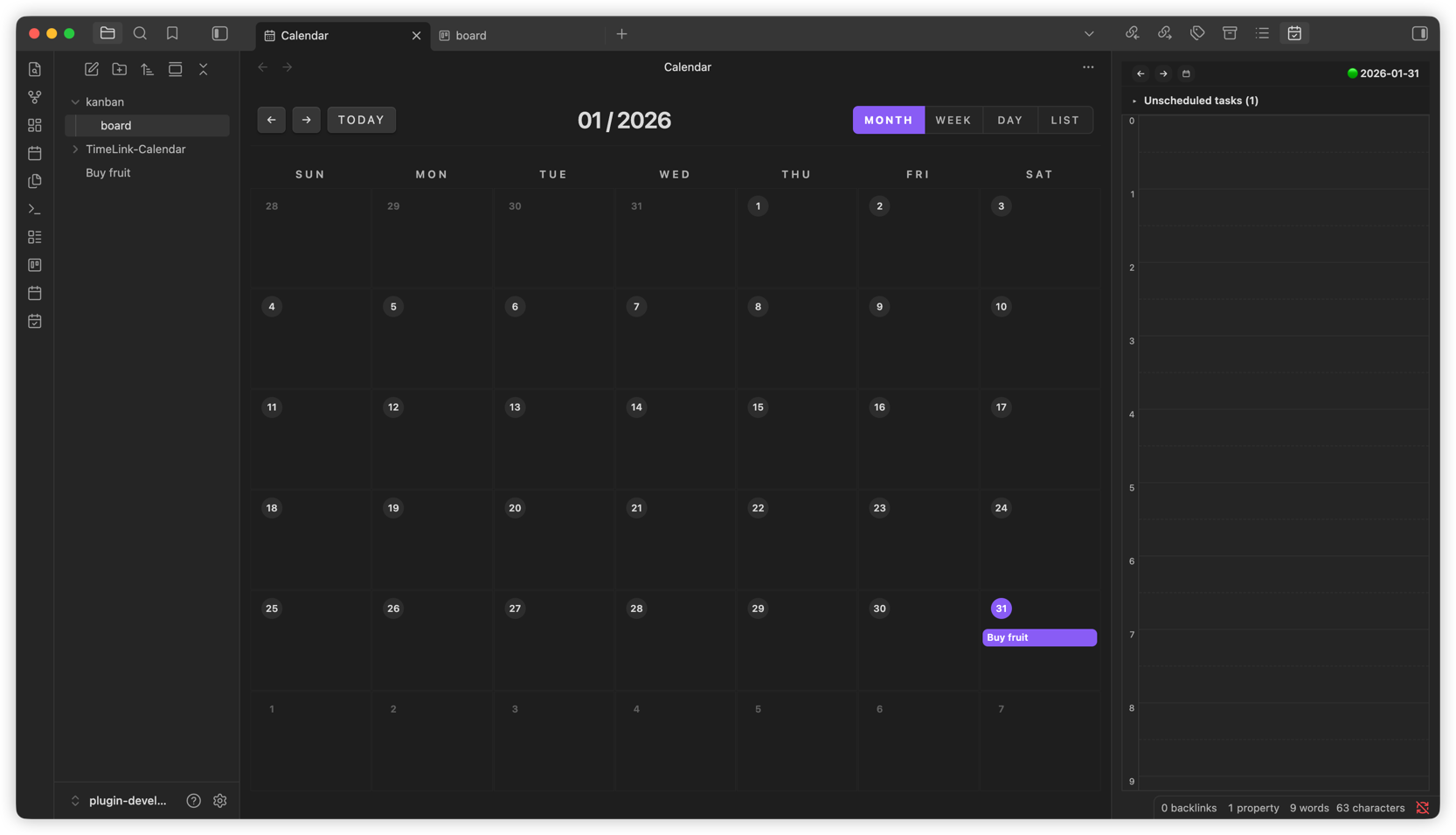Screen dimensions: 1456x835
Task: Select the Buy fruit event on January 31
Action: point(1039,637)
